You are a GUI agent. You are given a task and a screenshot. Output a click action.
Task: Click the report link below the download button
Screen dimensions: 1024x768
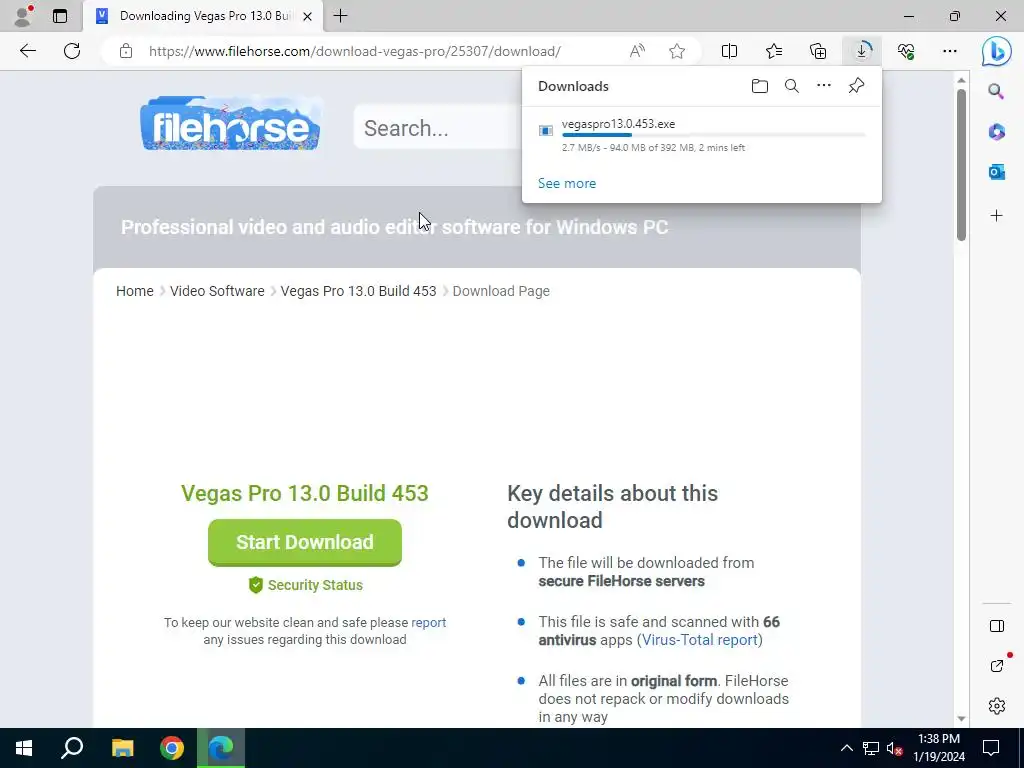[x=428, y=622]
